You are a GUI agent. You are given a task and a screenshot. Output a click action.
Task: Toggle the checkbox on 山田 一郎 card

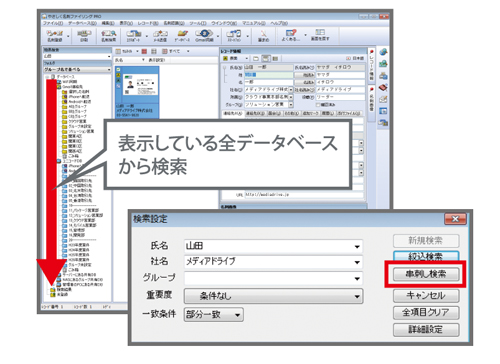tap(118, 70)
